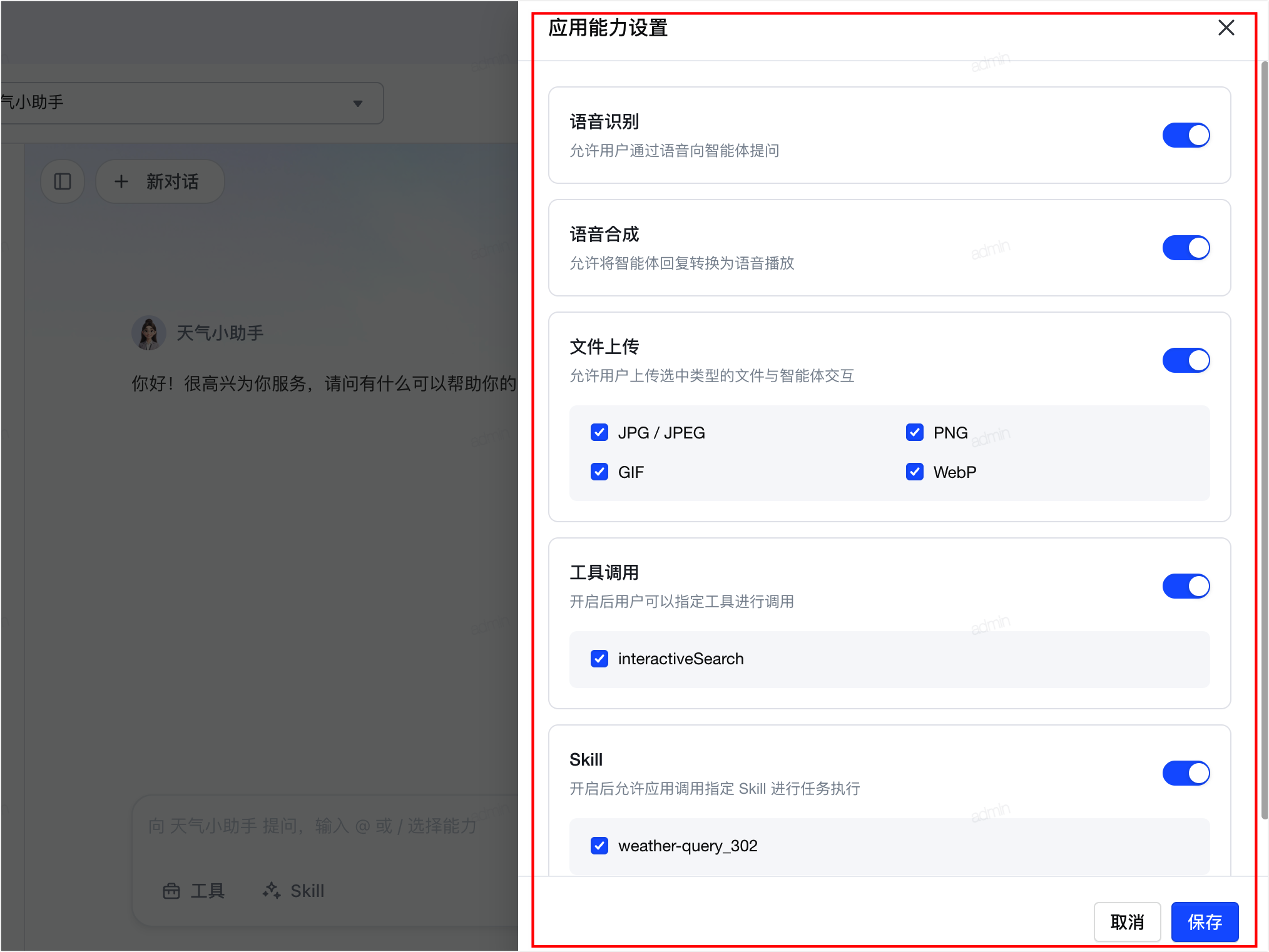Viewport: 1269px width, 952px height.
Task: Uncheck the weather-query_302 skill checkbox
Action: coord(599,846)
